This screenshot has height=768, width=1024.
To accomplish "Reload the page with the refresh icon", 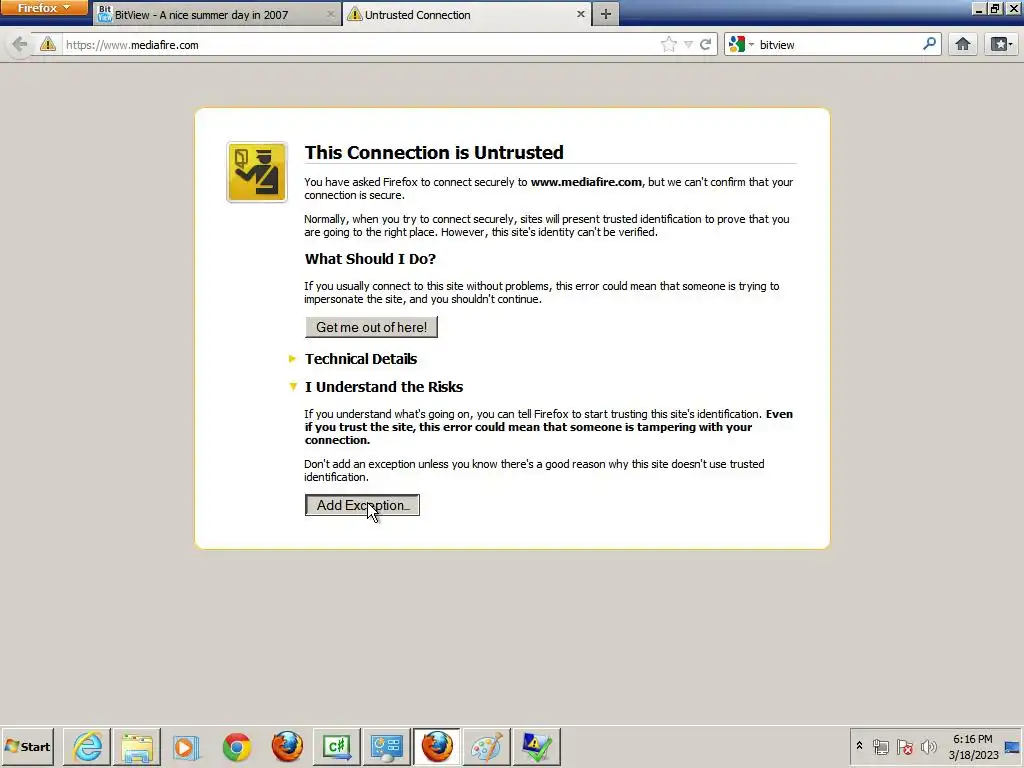I will (705, 44).
